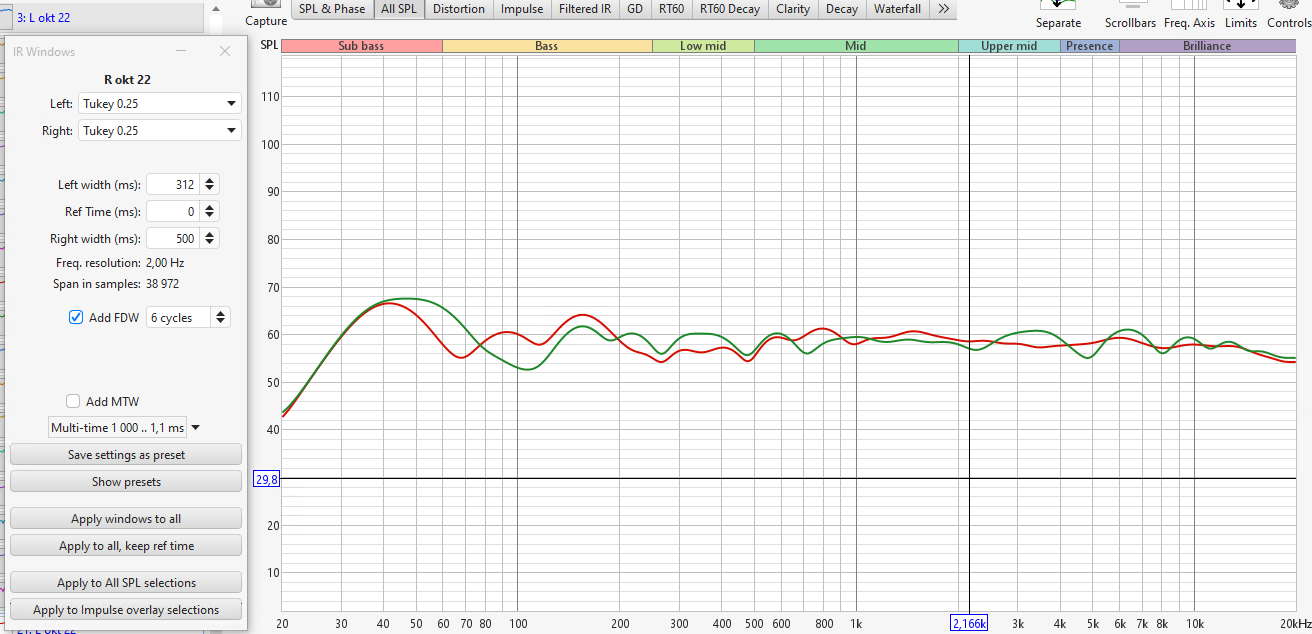Enable the Add MTW checkbox
Screen dimensions: 1312x634
(73, 401)
